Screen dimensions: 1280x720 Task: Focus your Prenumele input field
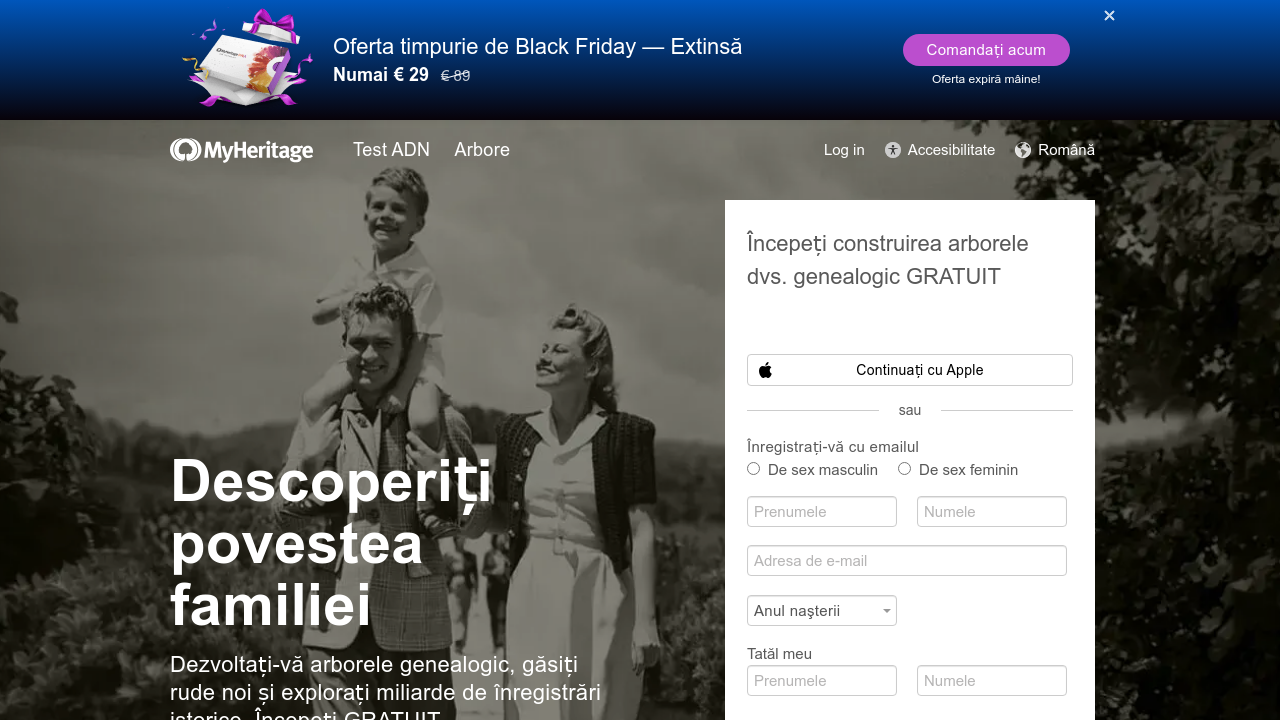(822, 512)
